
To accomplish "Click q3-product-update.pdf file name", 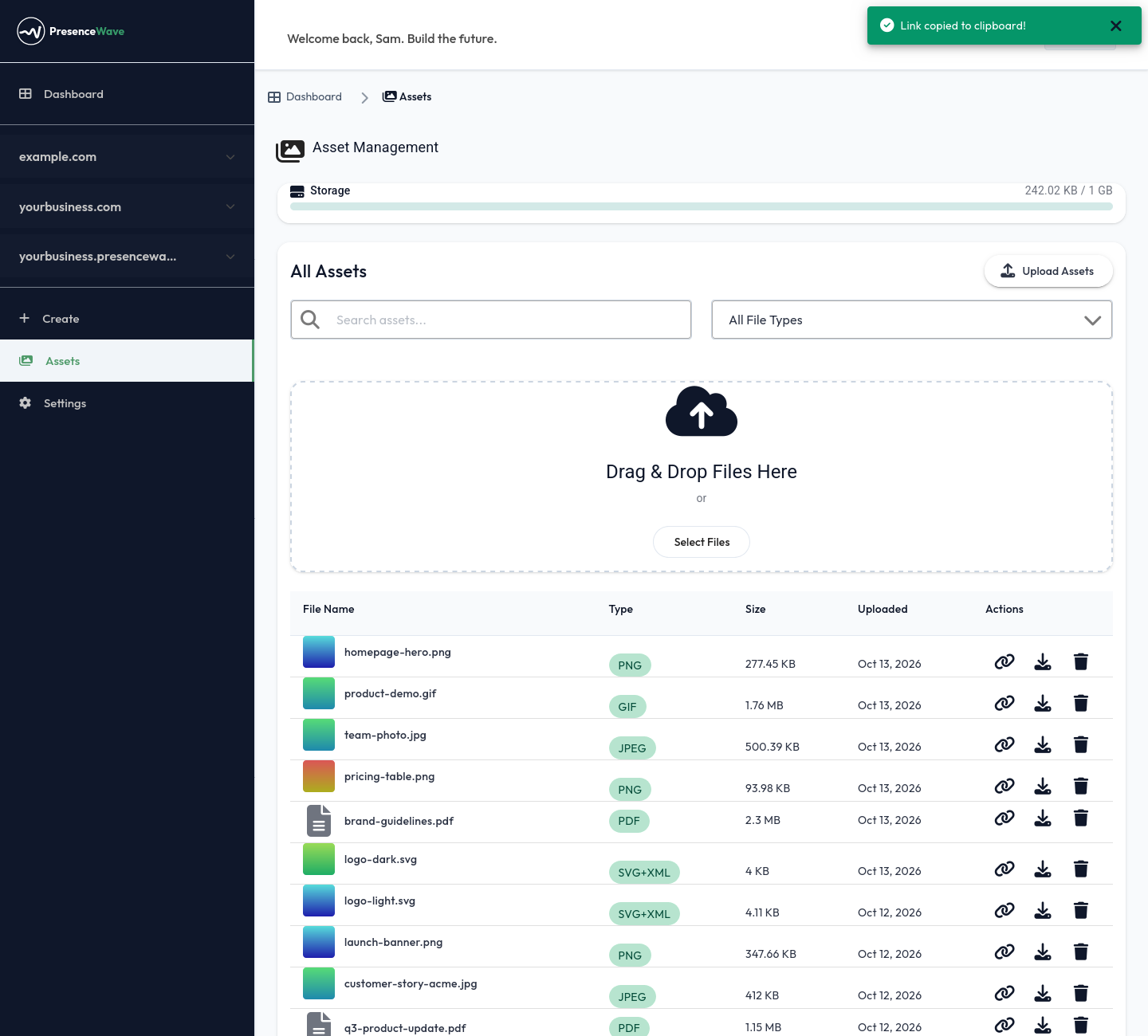I will (x=405, y=1028).
